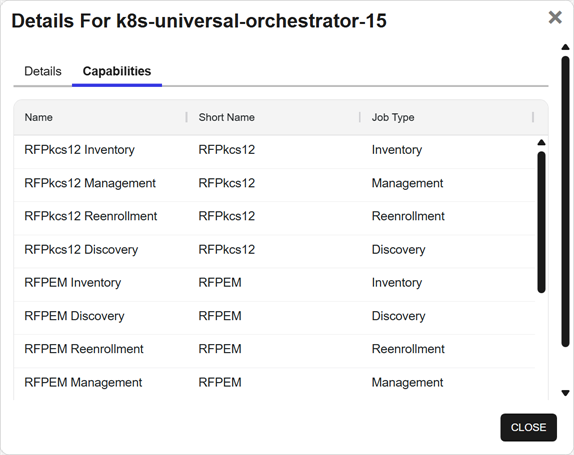Select the RFPkcs12 Reenrollment row
574x455 pixels.
274,218
